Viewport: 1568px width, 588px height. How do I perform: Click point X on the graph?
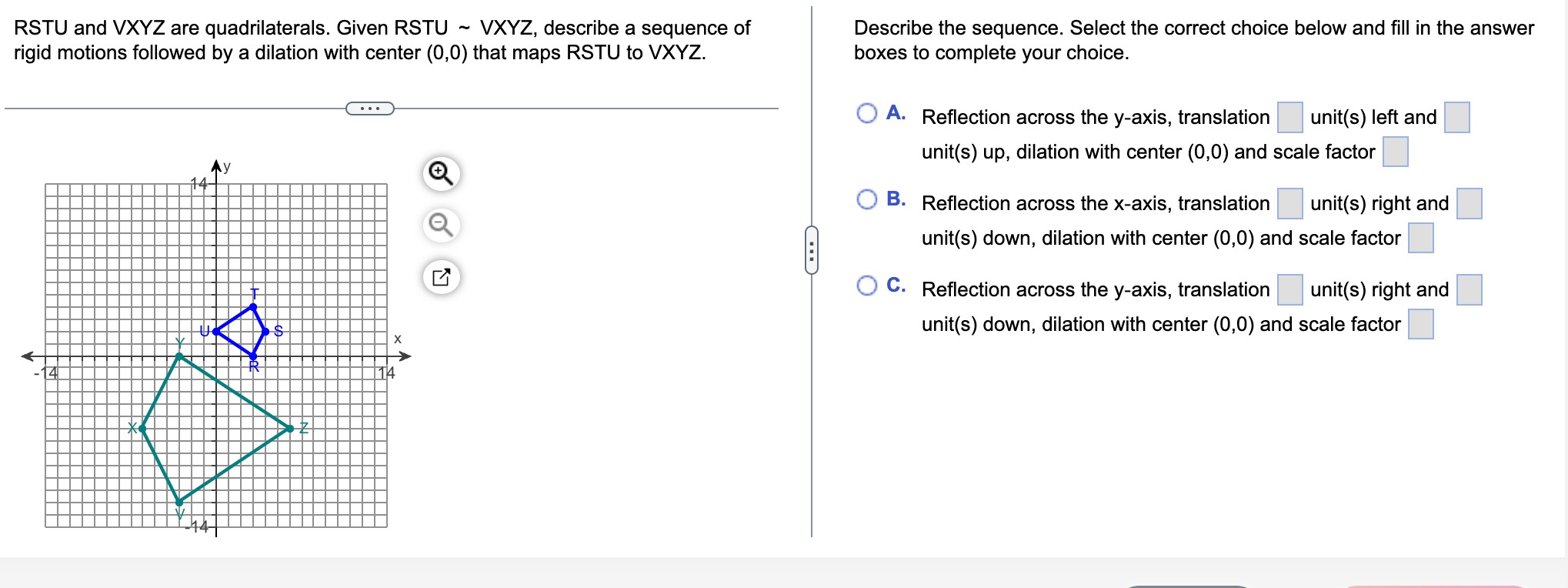(142, 428)
